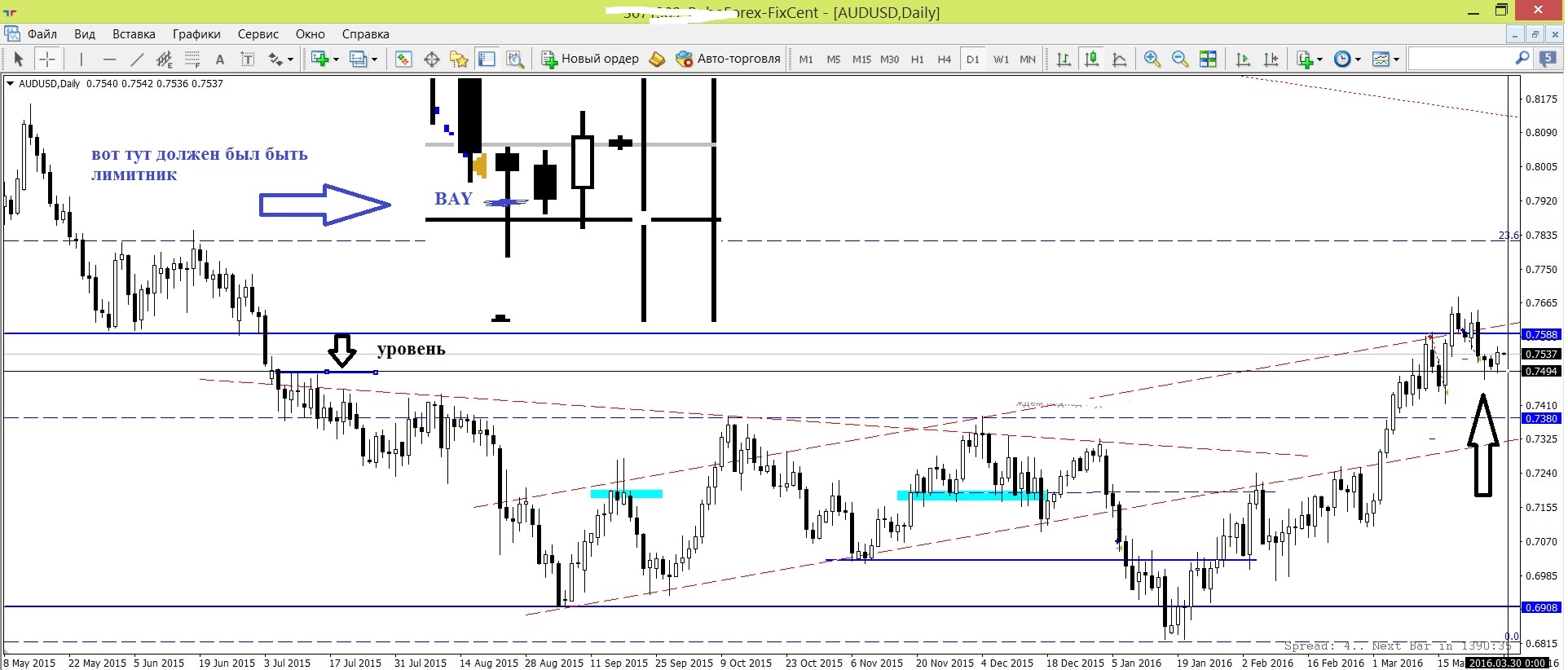The image size is (1568, 670).
Task: Switch to line chart mode
Action: (x=1120, y=59)
